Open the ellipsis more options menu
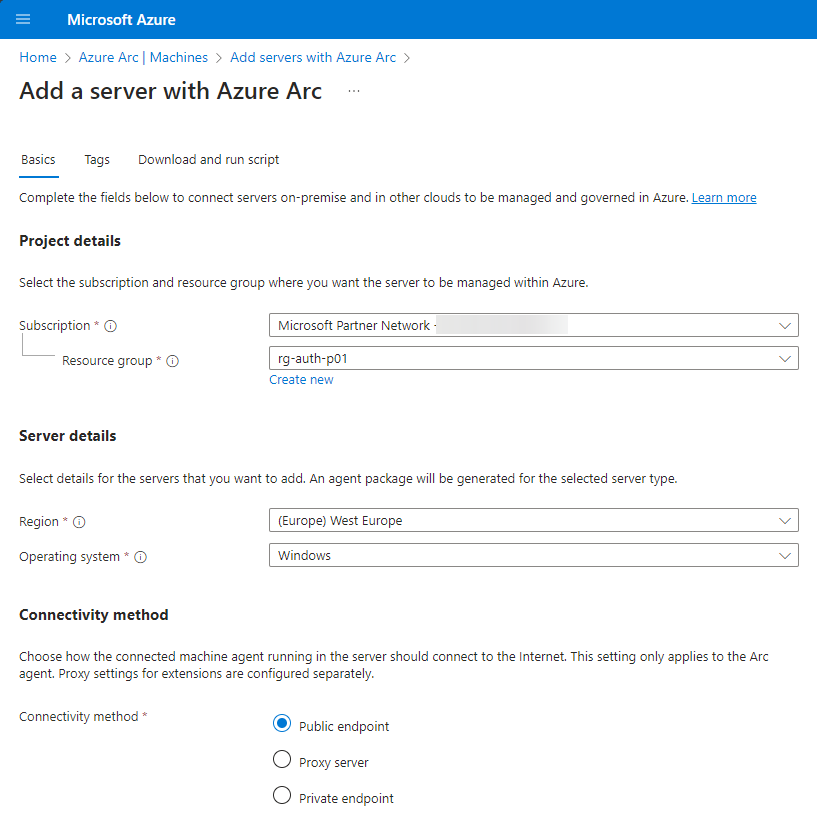817x834 pixels. pyautogui.click(x=354, y=91)
